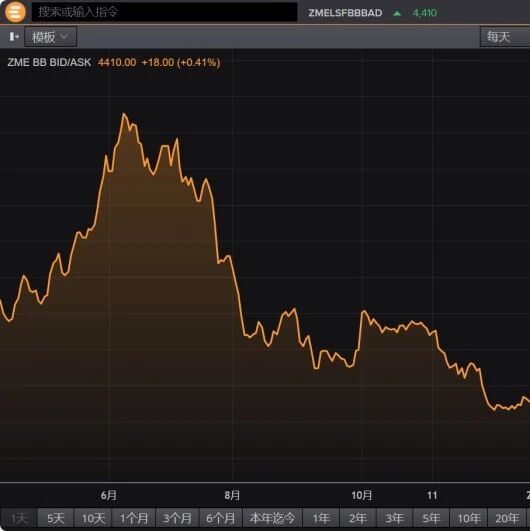Select the 本年迄今 year-to-date range
Viewport: 530px width, 531px height.
coord(272,518)
